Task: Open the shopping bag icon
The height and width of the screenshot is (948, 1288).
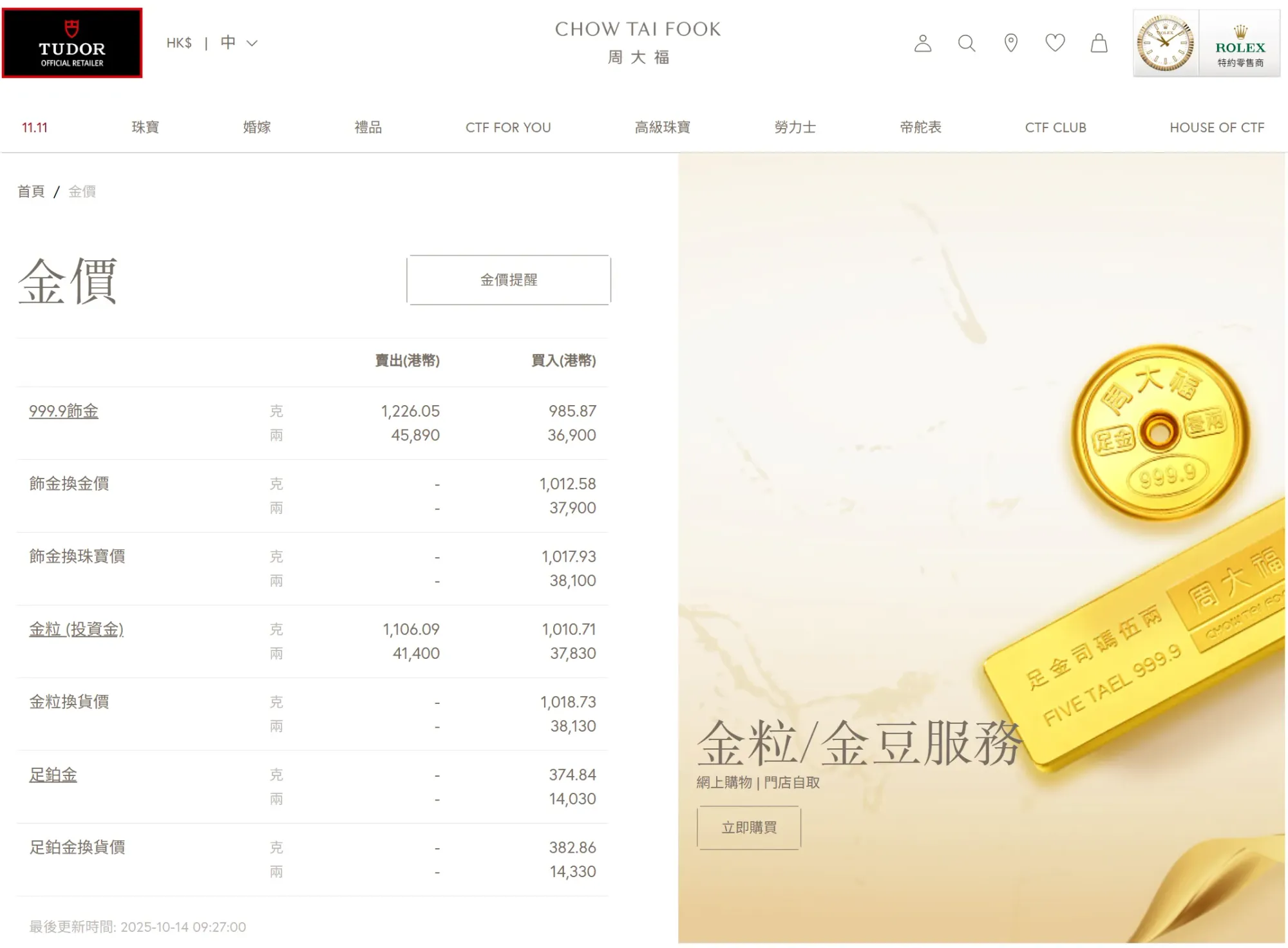Action: point(1099,43)
